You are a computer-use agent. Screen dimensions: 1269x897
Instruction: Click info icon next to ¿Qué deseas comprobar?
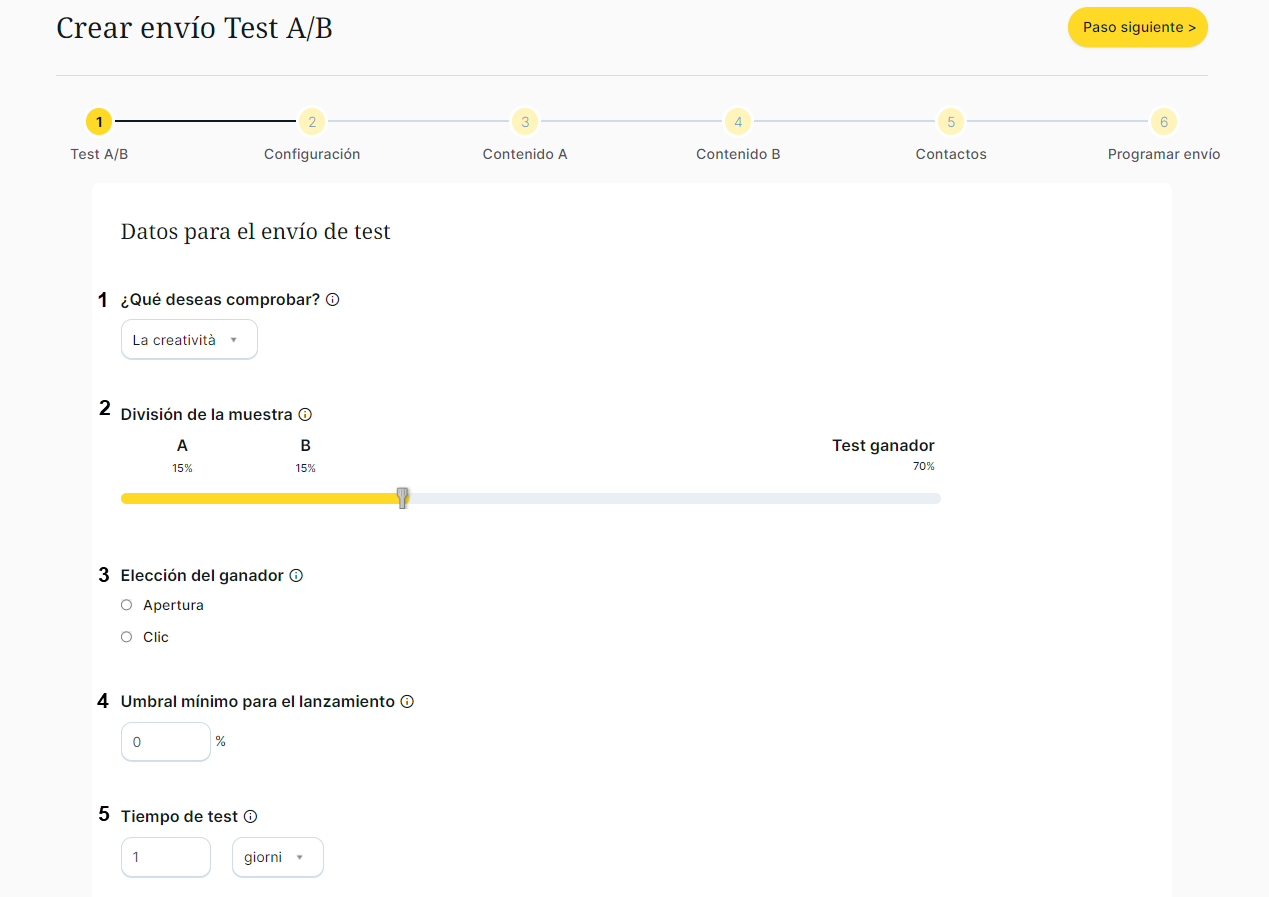tap(333, 300)
